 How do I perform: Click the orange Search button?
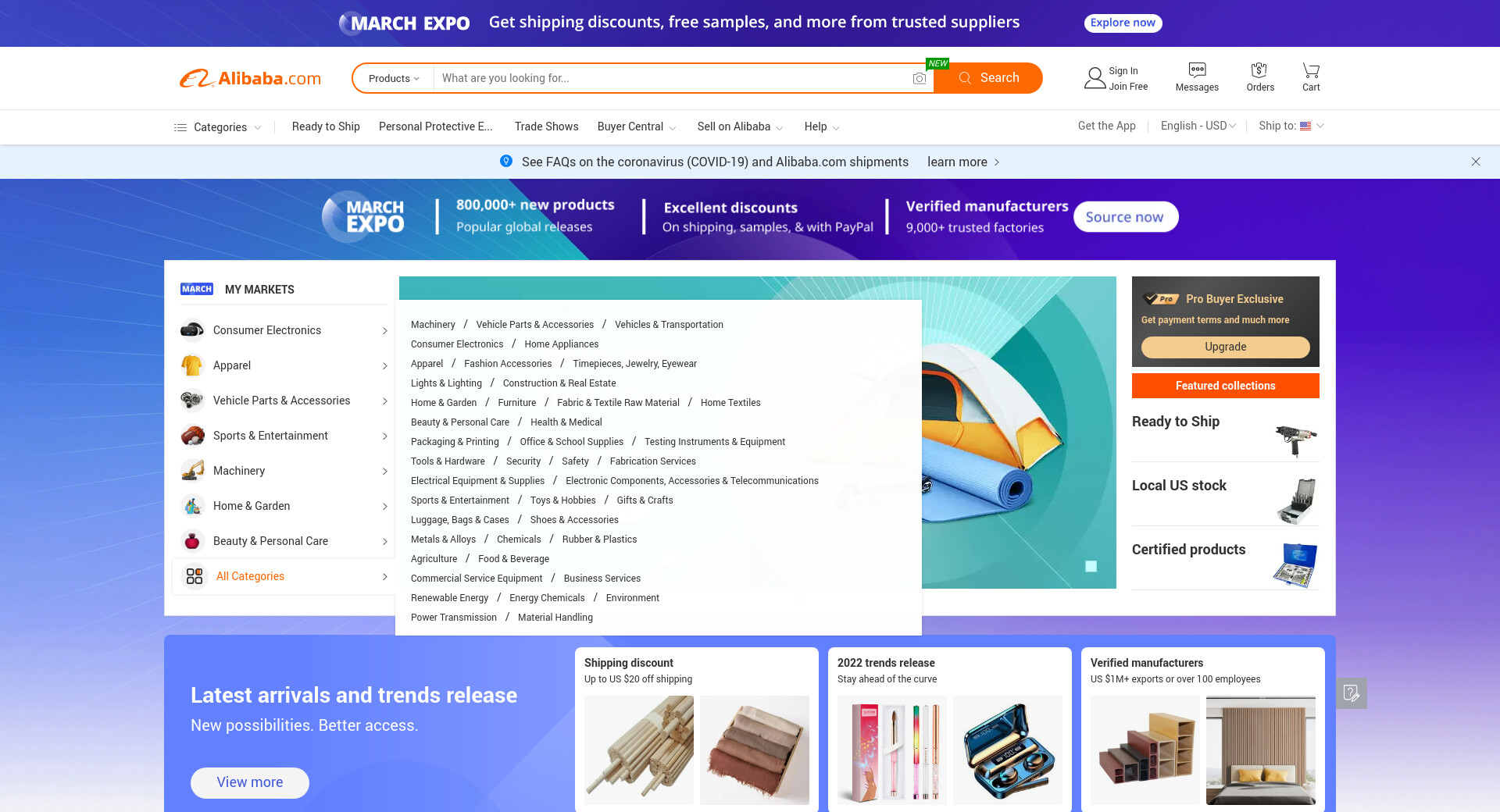tap(988, 78)
